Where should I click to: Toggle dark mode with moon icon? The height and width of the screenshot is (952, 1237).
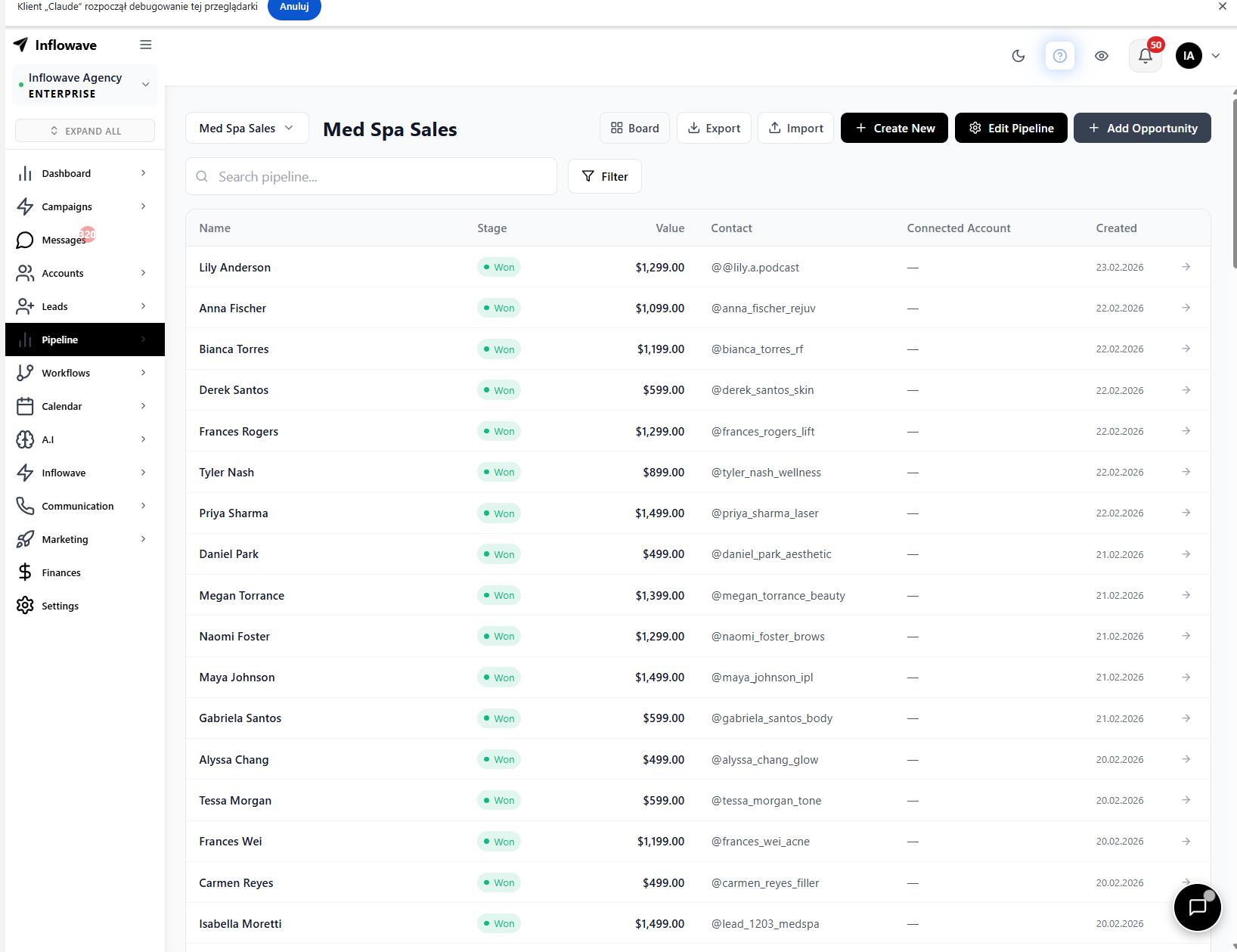pos(1018,55)
